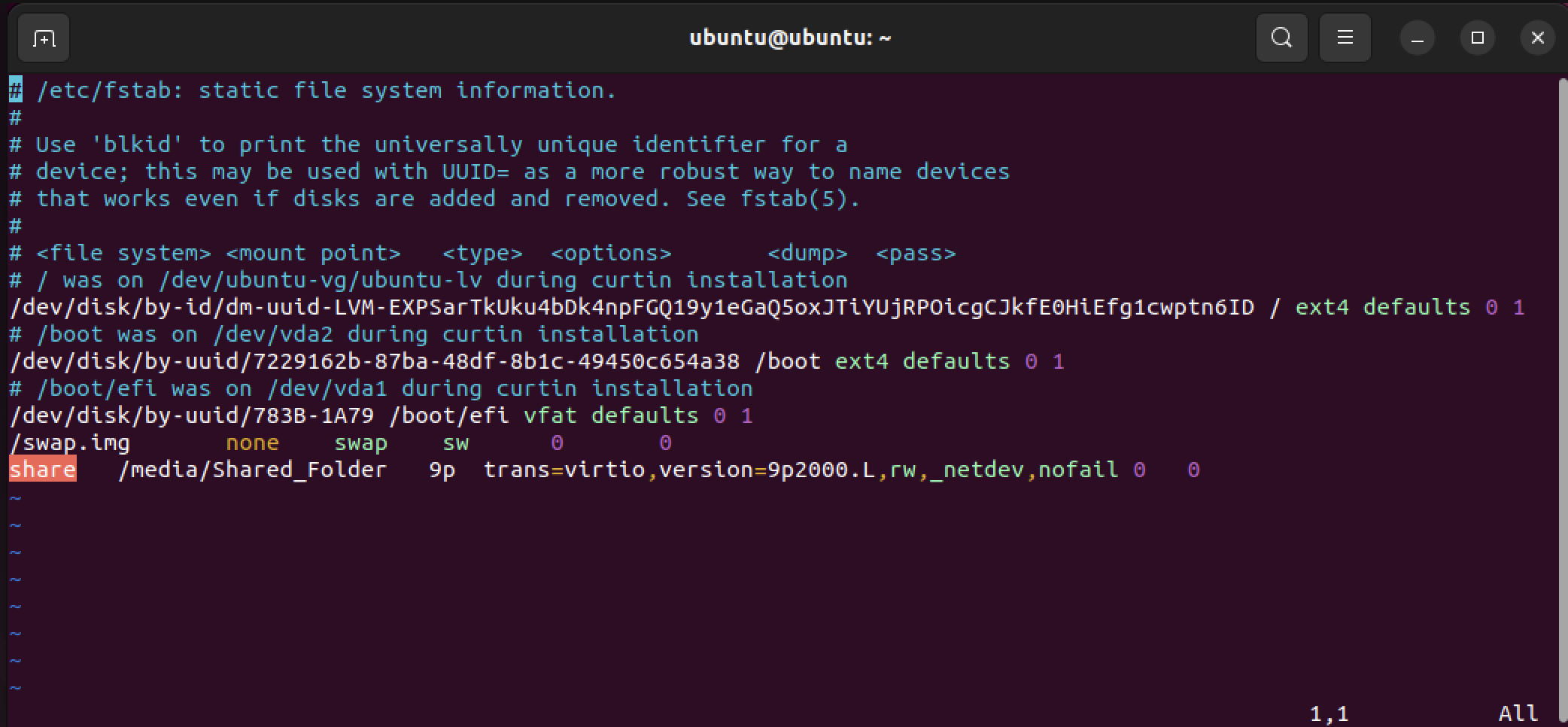
Task: Click the 'none' field on swap line
Action: [253, 443]
